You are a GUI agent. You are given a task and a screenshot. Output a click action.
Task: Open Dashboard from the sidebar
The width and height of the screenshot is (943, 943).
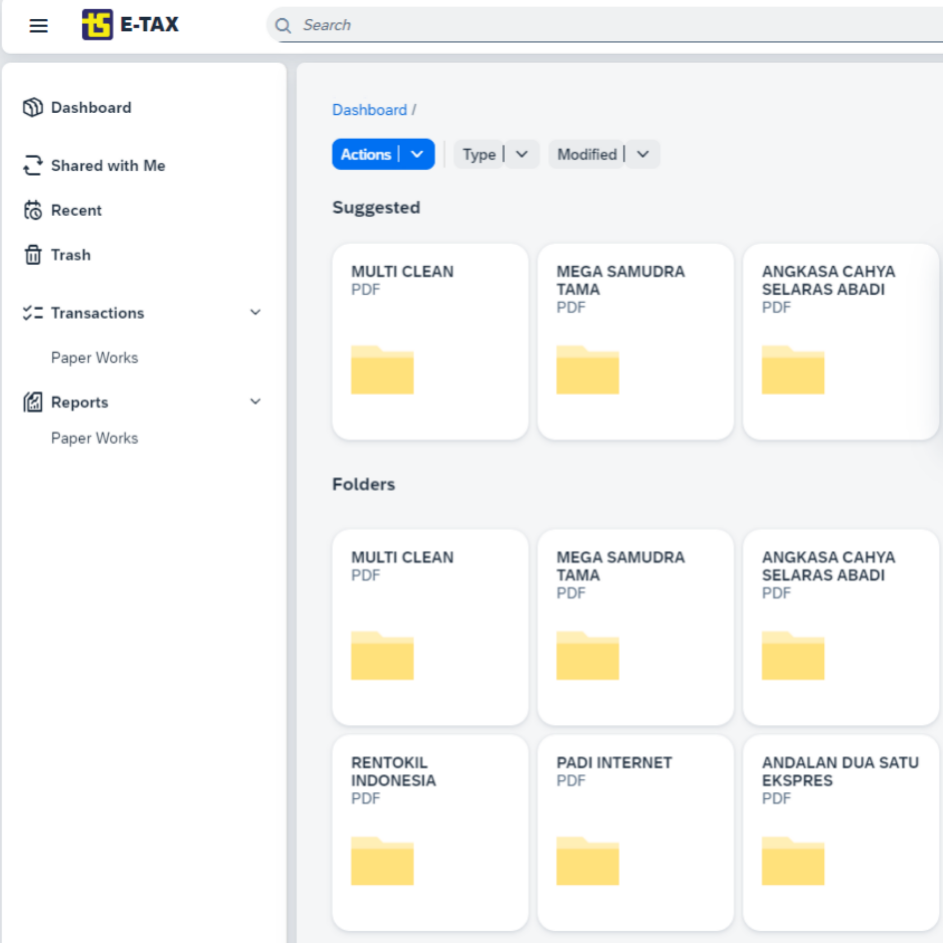click(x=90, y=108)
